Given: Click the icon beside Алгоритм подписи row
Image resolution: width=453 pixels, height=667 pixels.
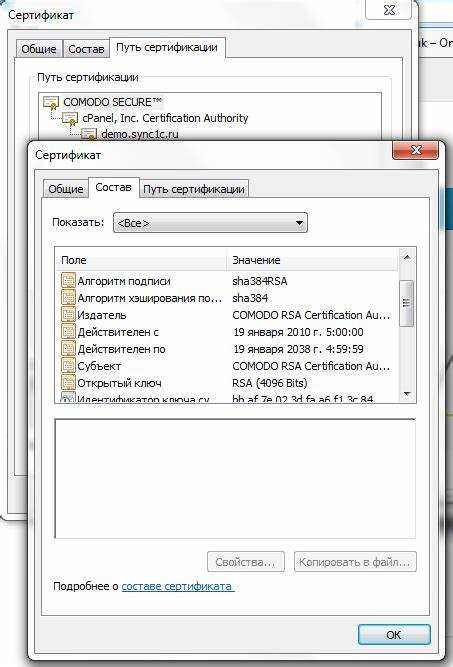Looking at the screenshot, I should (x=68, y=281).
